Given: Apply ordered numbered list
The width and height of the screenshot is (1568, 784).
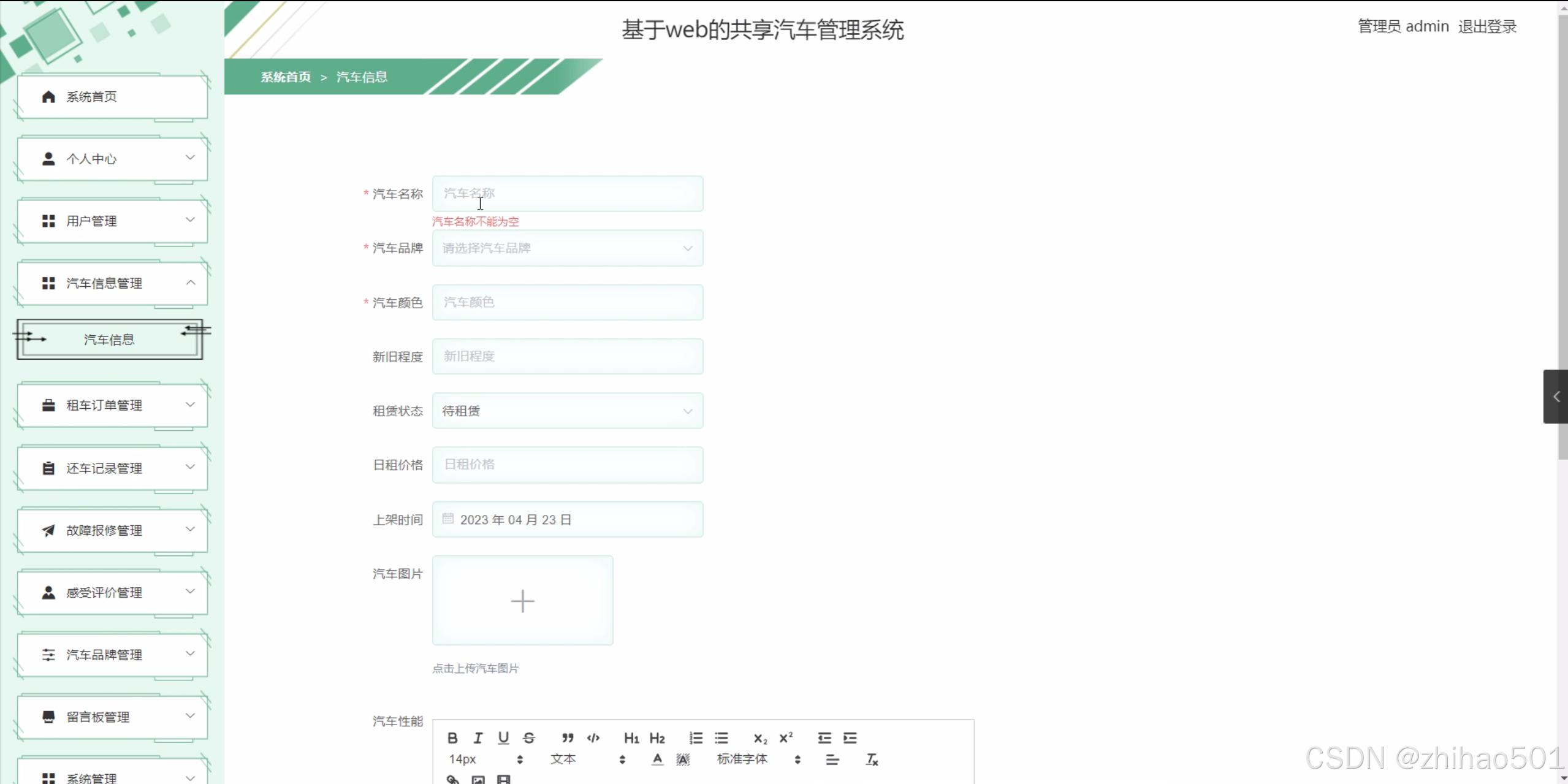Looking at the screenshot, I should [696, 738].
